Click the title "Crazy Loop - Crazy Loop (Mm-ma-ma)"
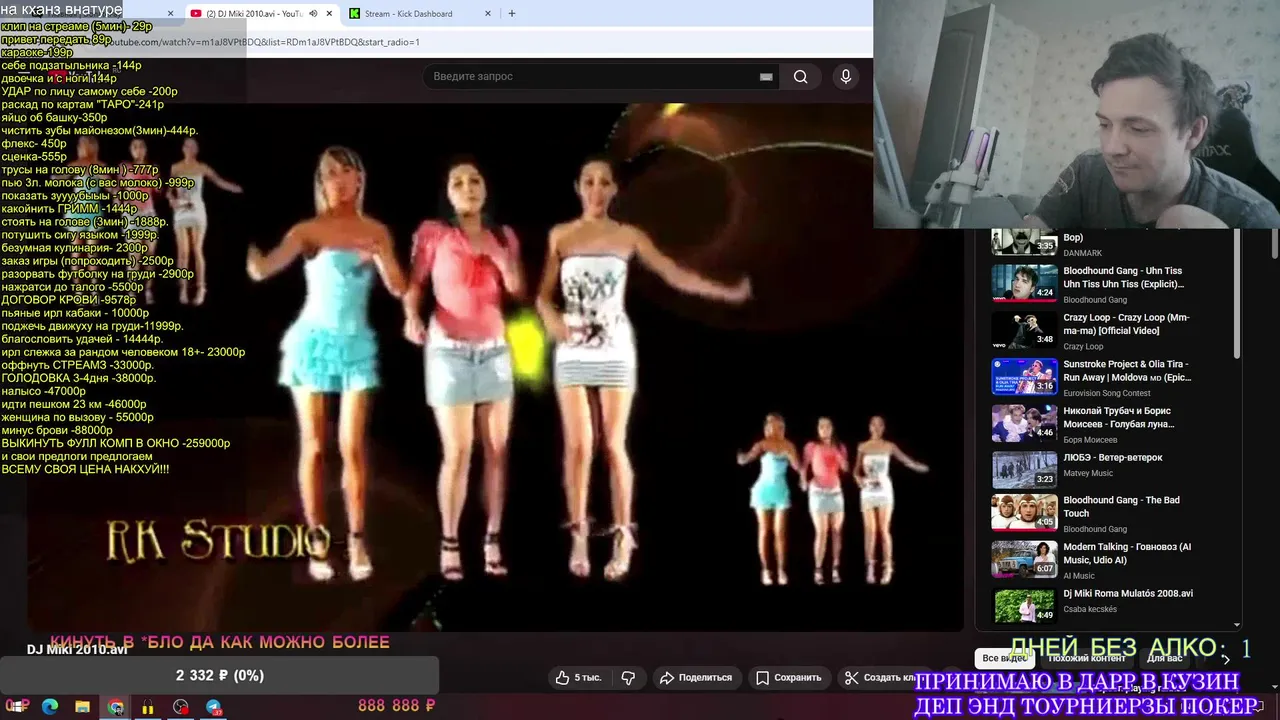 click(x=1126, y=324)
